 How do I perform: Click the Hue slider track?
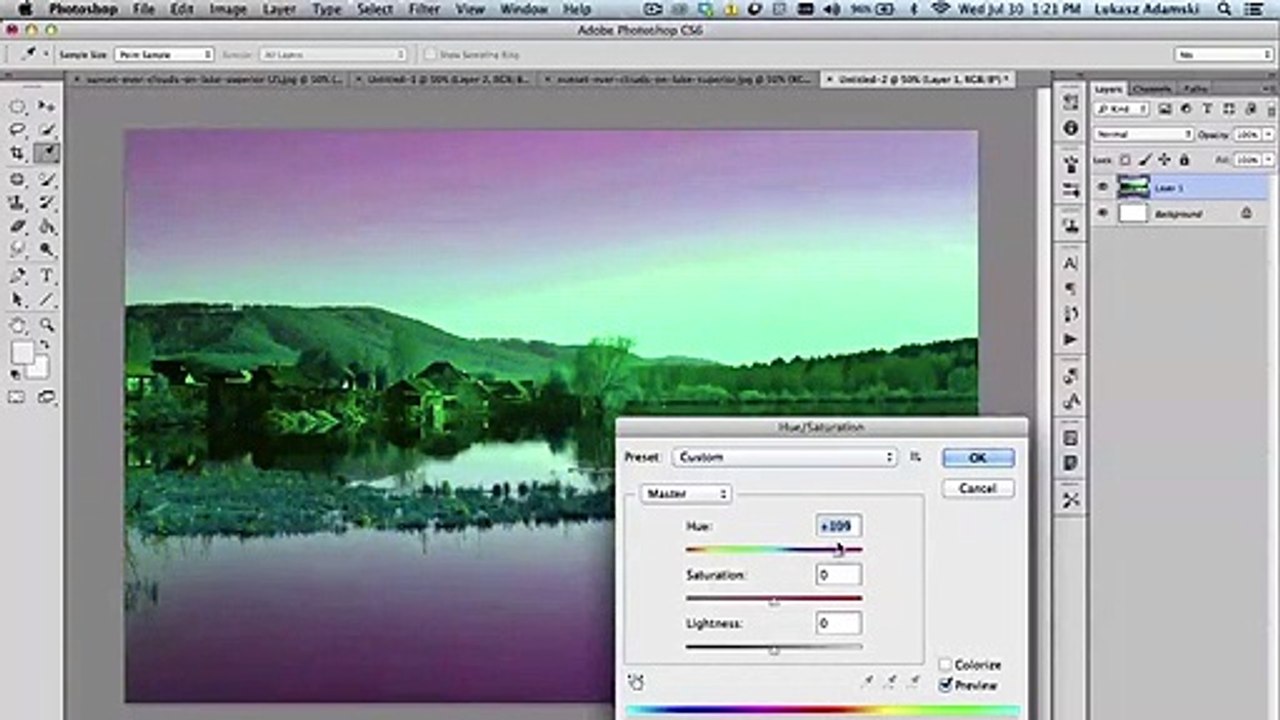(773, 549)
